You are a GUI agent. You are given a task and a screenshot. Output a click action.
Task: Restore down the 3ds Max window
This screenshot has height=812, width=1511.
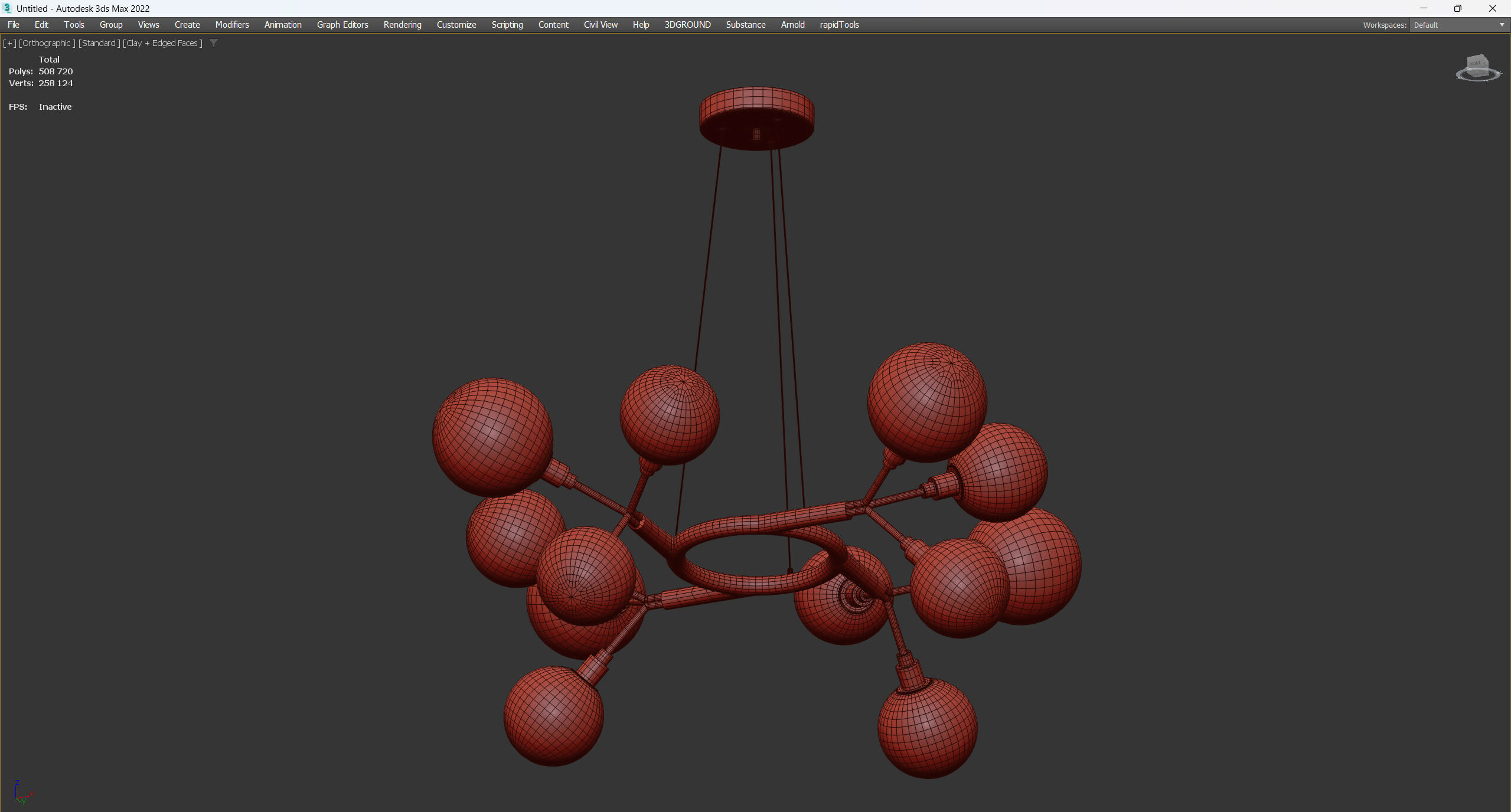point(1457,8)
